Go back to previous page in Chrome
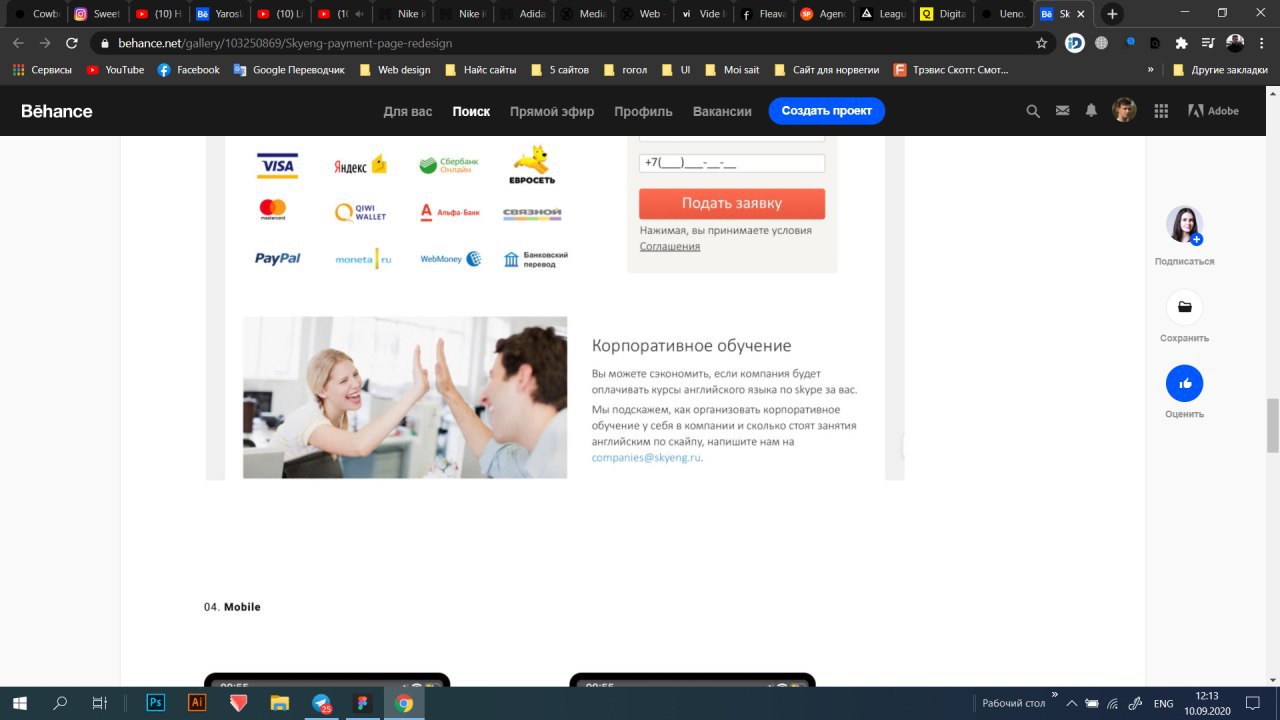 (x=18, y=43)
